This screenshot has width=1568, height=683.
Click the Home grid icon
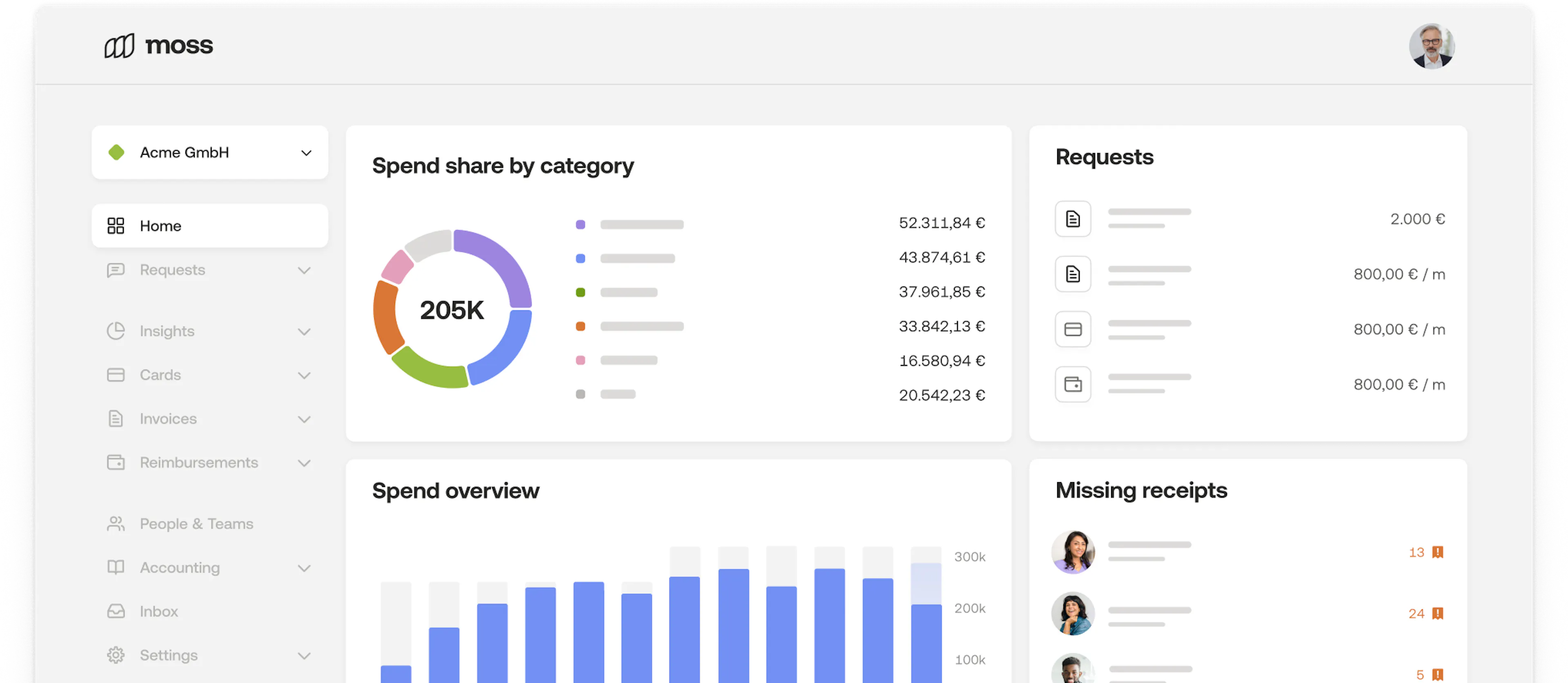(x=116, y=226)
